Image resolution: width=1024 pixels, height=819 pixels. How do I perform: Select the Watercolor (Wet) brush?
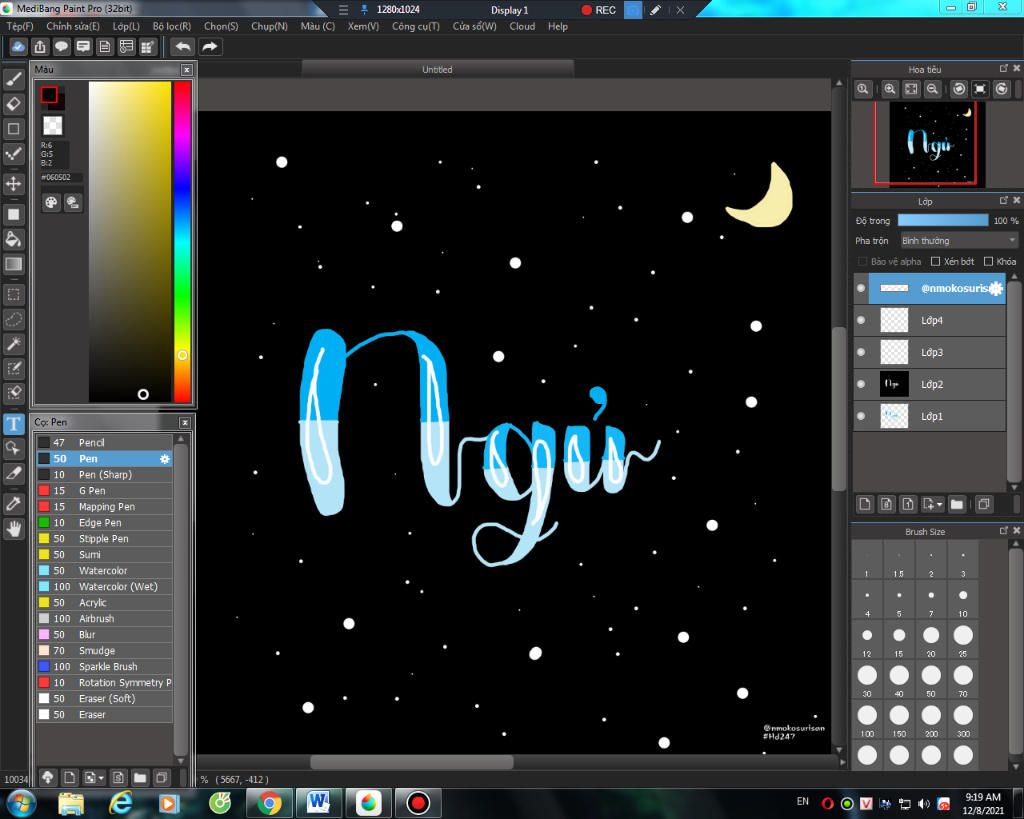(x=104, y=586)
